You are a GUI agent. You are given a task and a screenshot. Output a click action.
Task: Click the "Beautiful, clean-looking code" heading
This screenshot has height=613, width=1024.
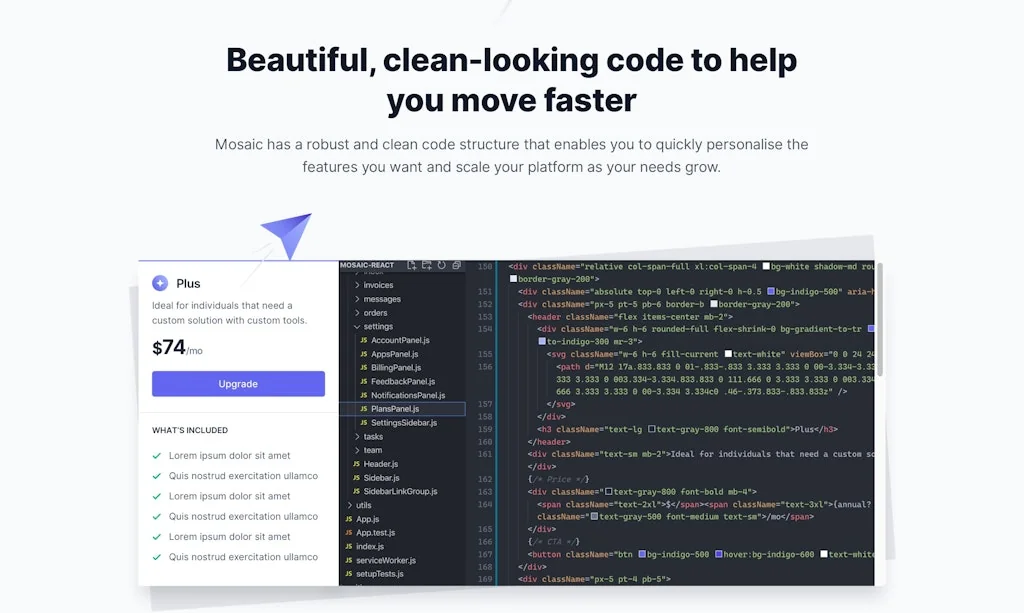[x=511, y=80]
